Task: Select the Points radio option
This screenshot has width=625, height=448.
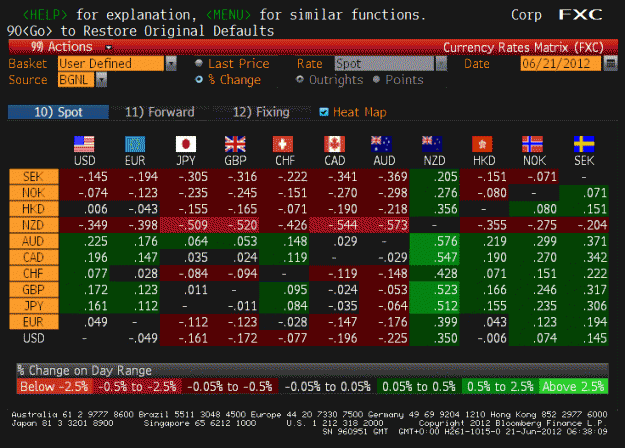Action: pyautogui.click(x=376, y=79)
